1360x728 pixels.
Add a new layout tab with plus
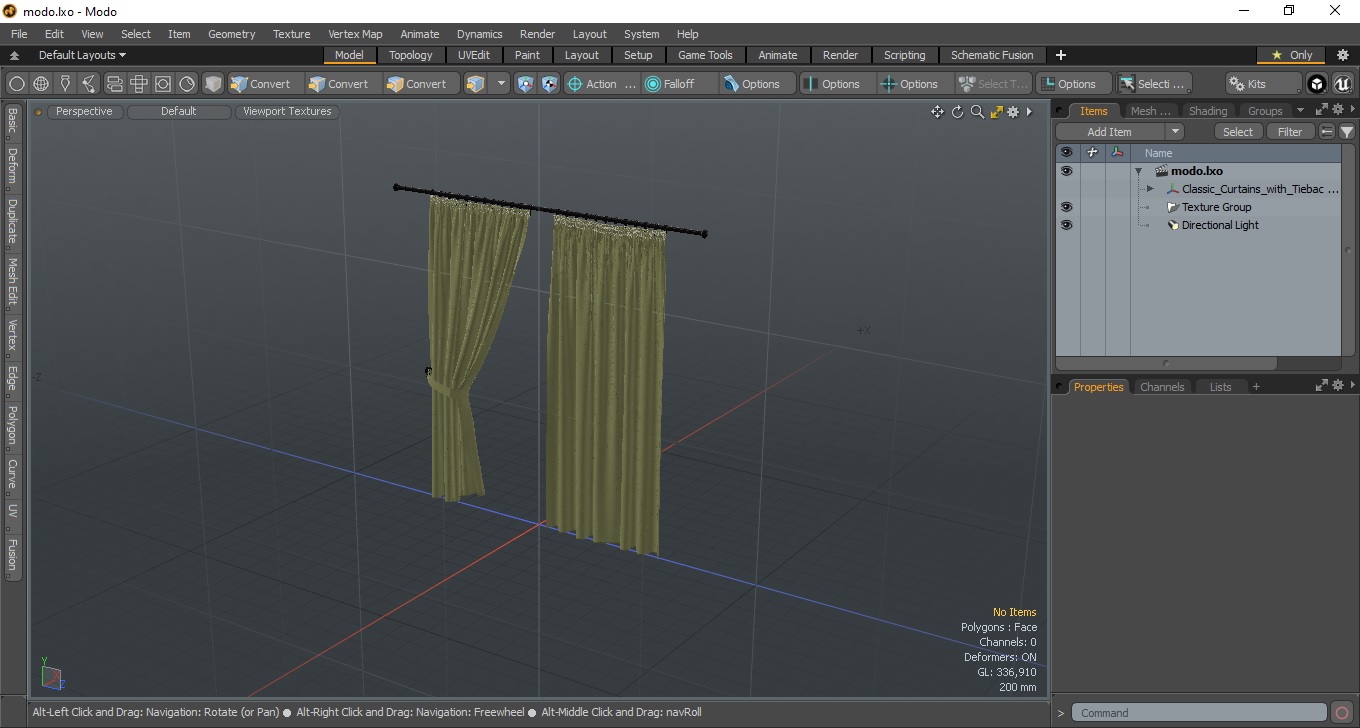[x=1061, y=55]
